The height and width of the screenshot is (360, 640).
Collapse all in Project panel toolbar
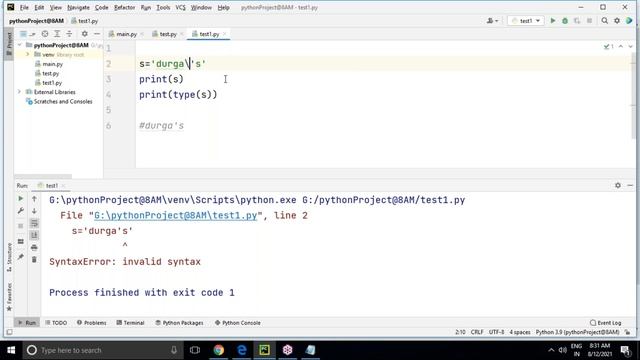69,34
